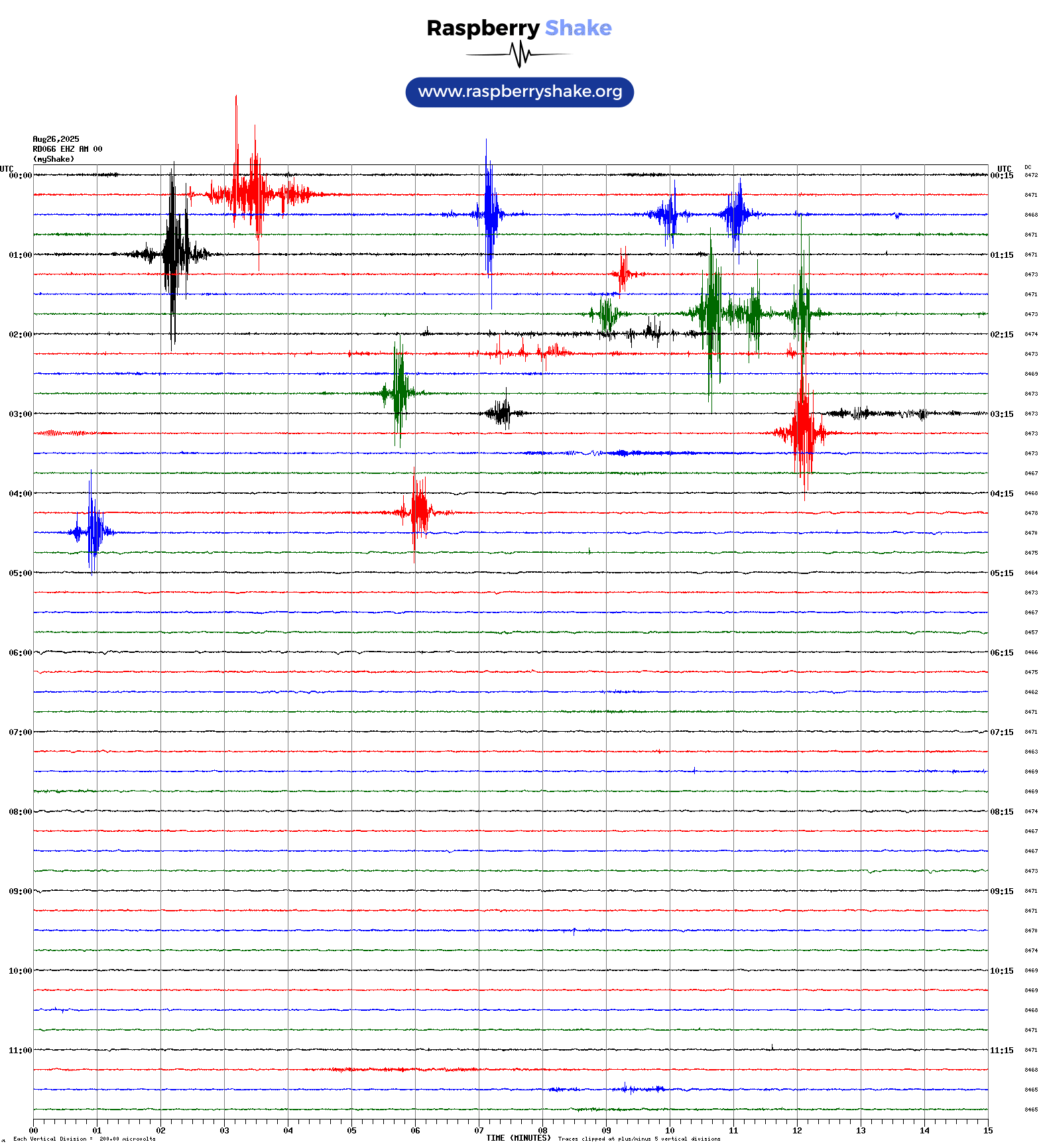Click the TIME (MINUTES) axis title

(518, 1138)
